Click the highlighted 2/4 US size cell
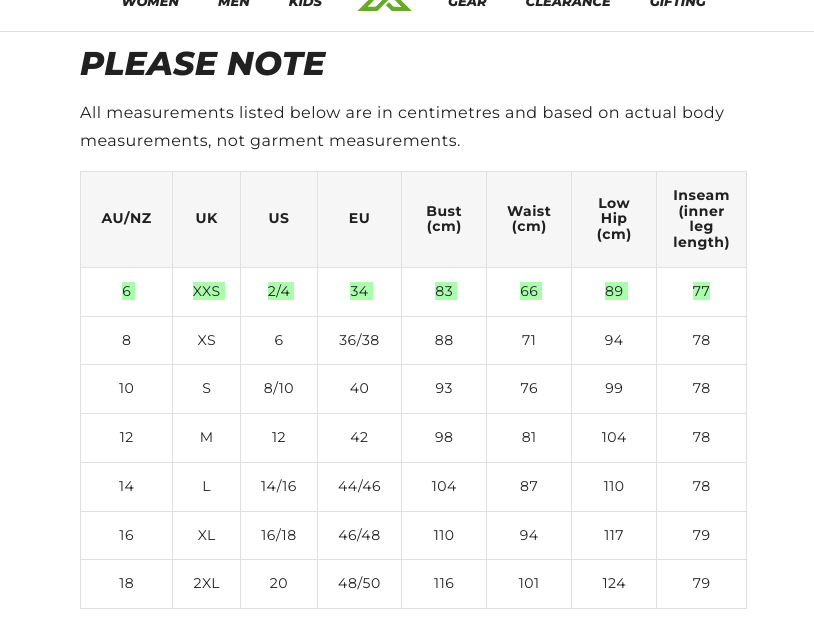Screen dimensions: 814x627 pos(279,291)
